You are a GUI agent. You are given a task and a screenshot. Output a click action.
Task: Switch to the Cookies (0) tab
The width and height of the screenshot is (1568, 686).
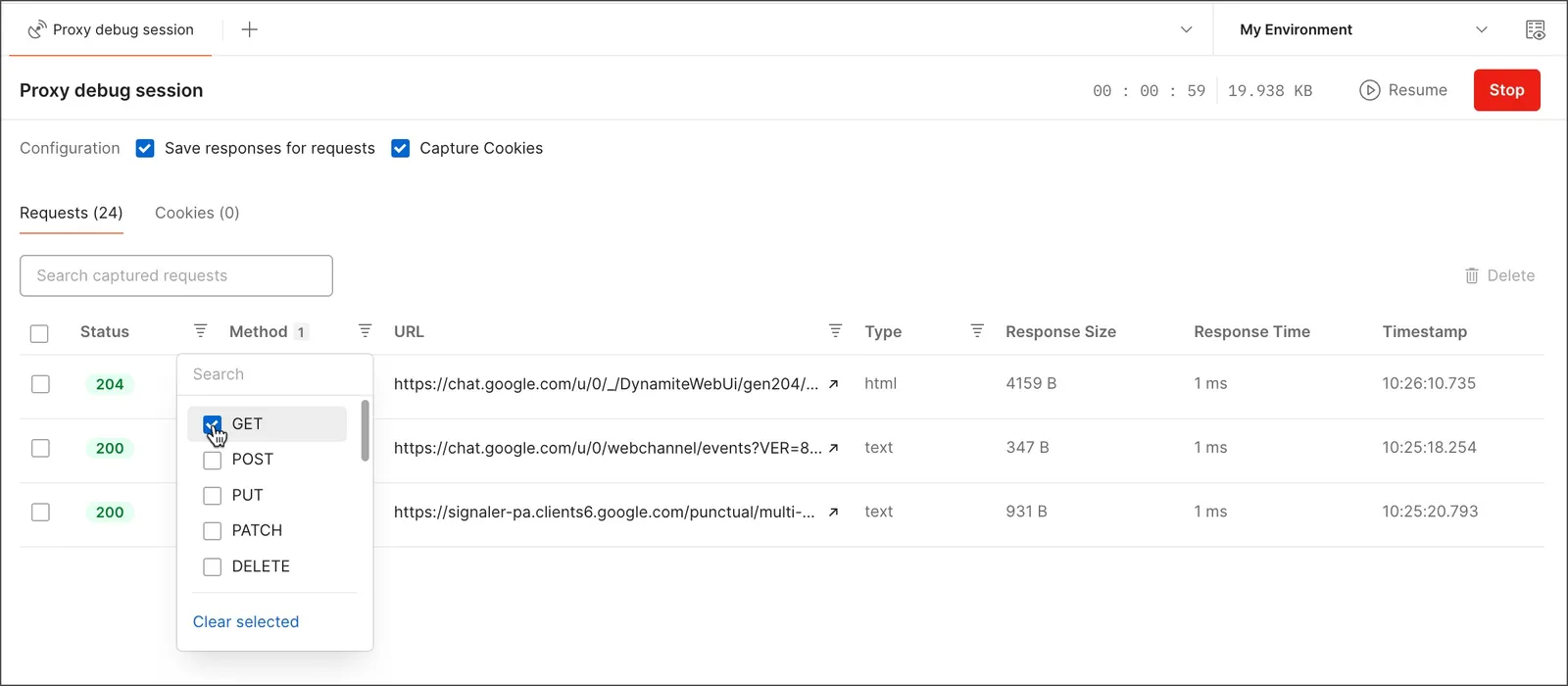pyautogui.click(x=197, y=213)
